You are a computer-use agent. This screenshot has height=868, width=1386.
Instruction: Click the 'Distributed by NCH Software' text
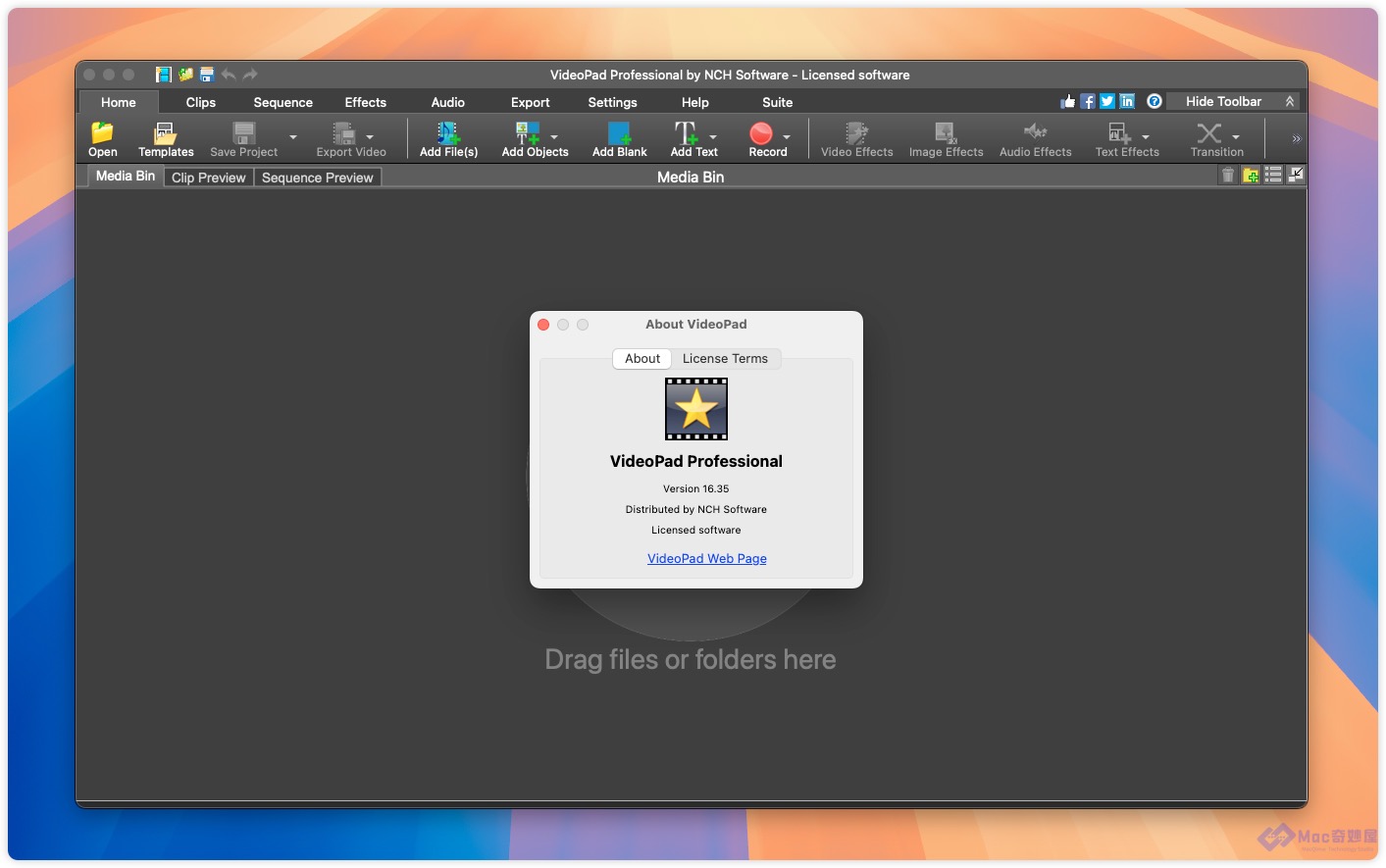point(696,509)
